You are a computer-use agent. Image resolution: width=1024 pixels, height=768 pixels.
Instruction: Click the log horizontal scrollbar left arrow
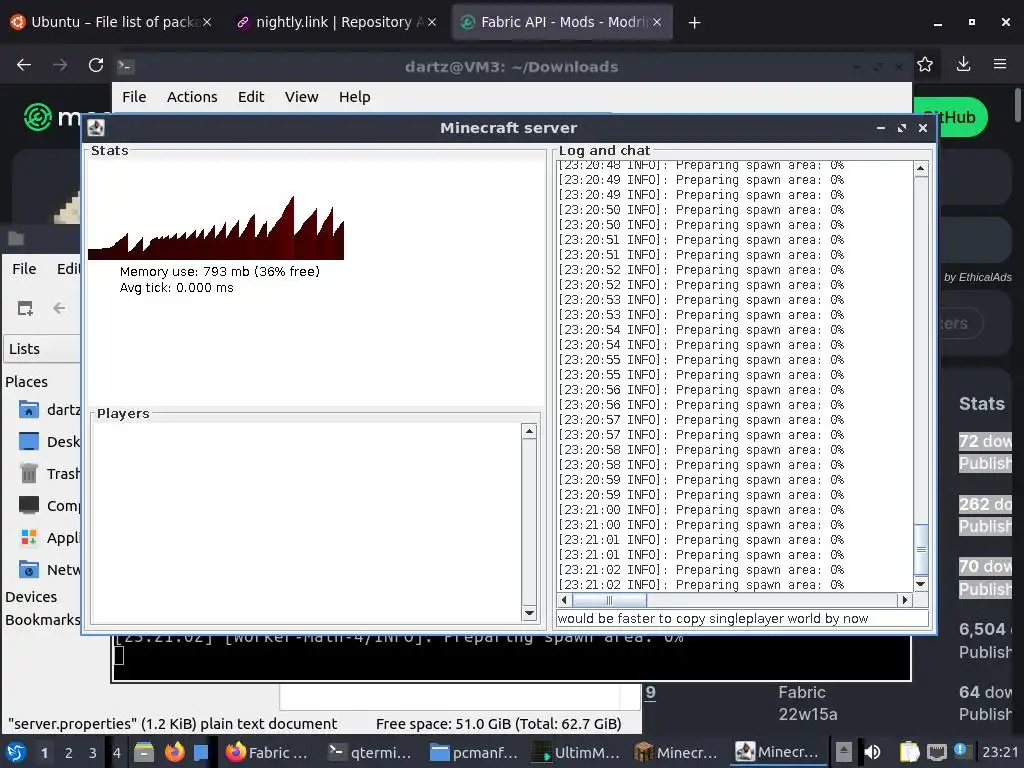564,600
